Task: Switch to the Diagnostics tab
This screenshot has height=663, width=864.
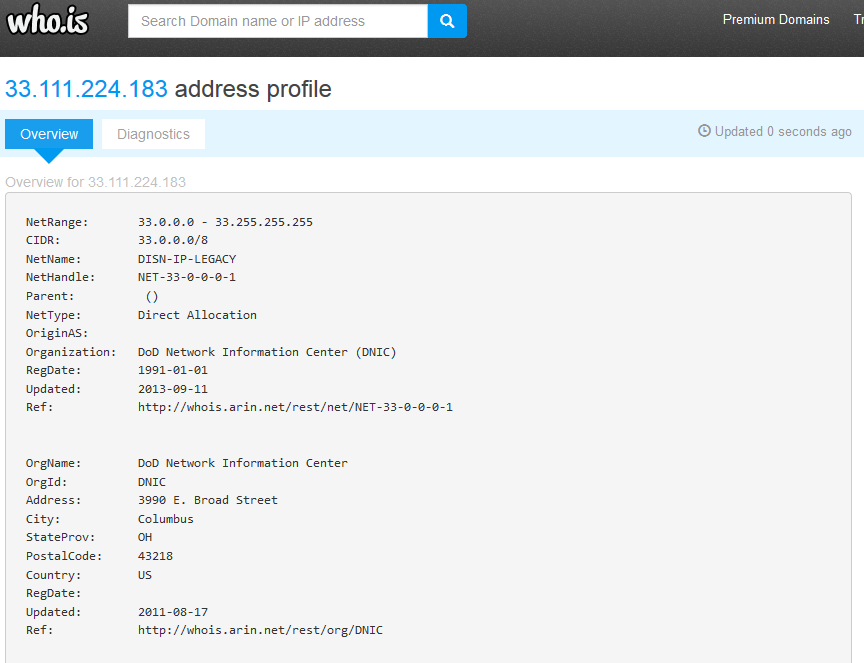Action: [153, 134]
